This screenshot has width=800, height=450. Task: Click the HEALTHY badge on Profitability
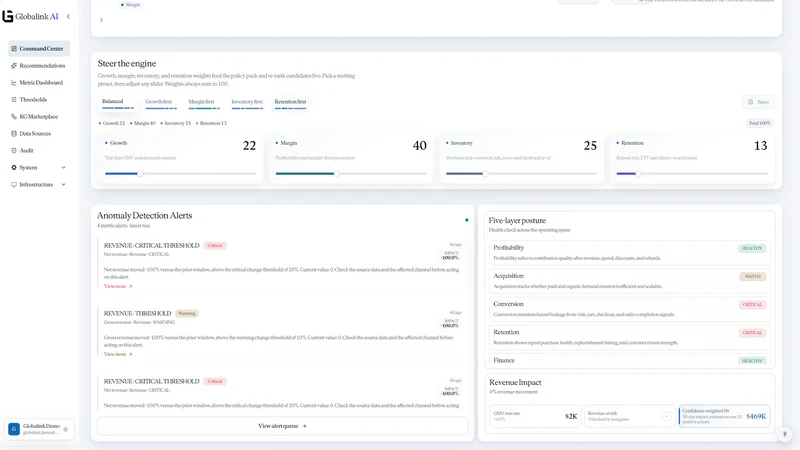point(752,248)
